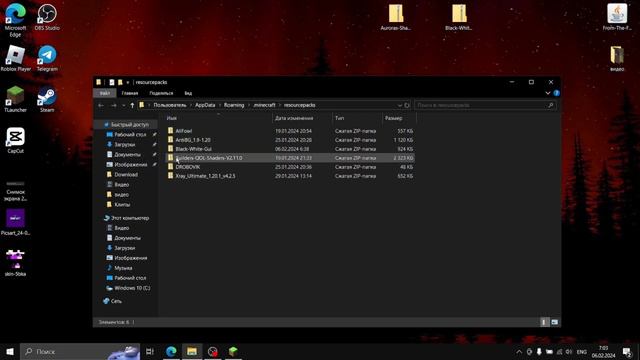Switch to details view layout icon
Screen dimensions: 640x360
[544, 322]
